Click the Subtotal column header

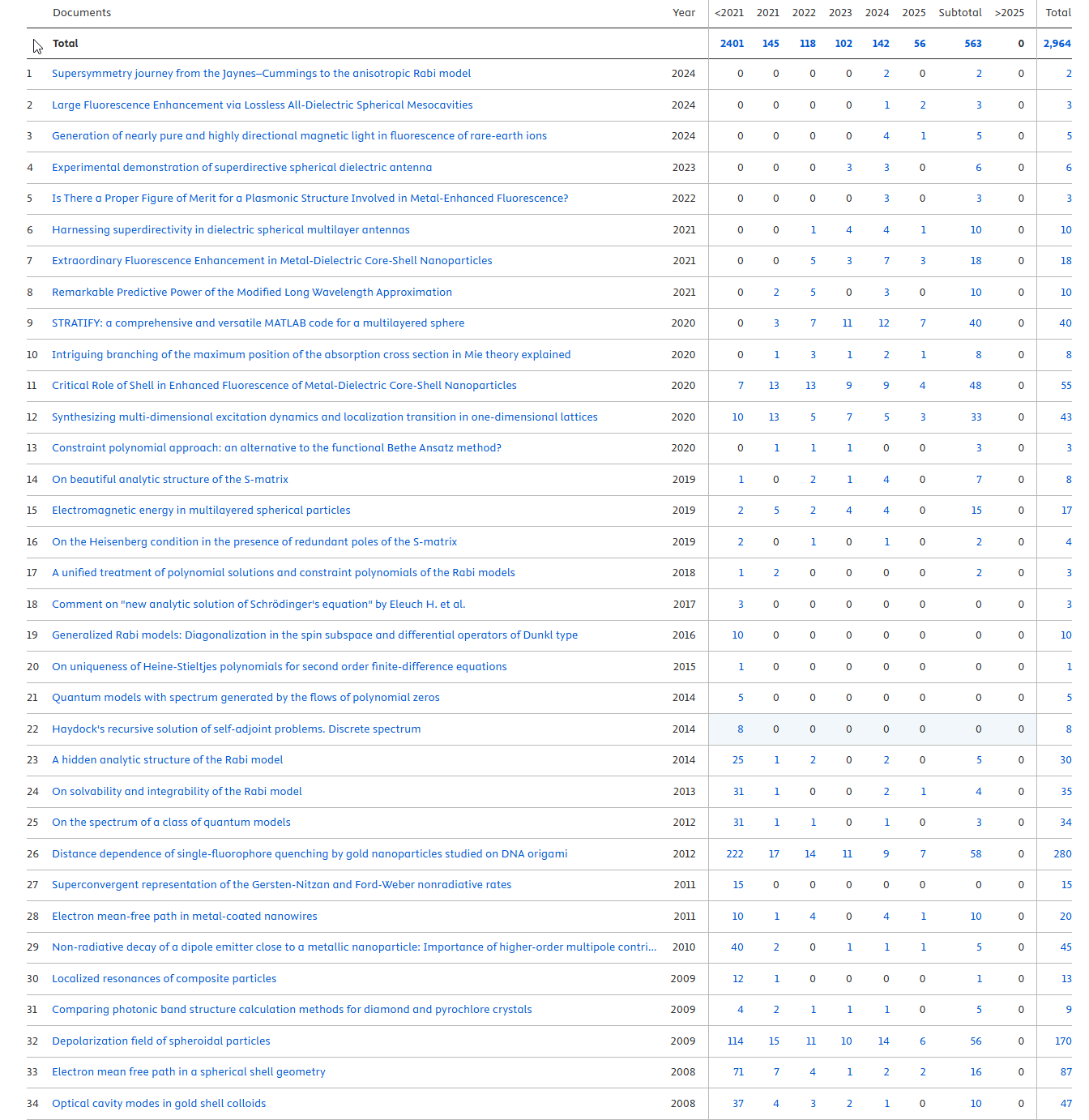pyautogui.click(x=960, y=13)
